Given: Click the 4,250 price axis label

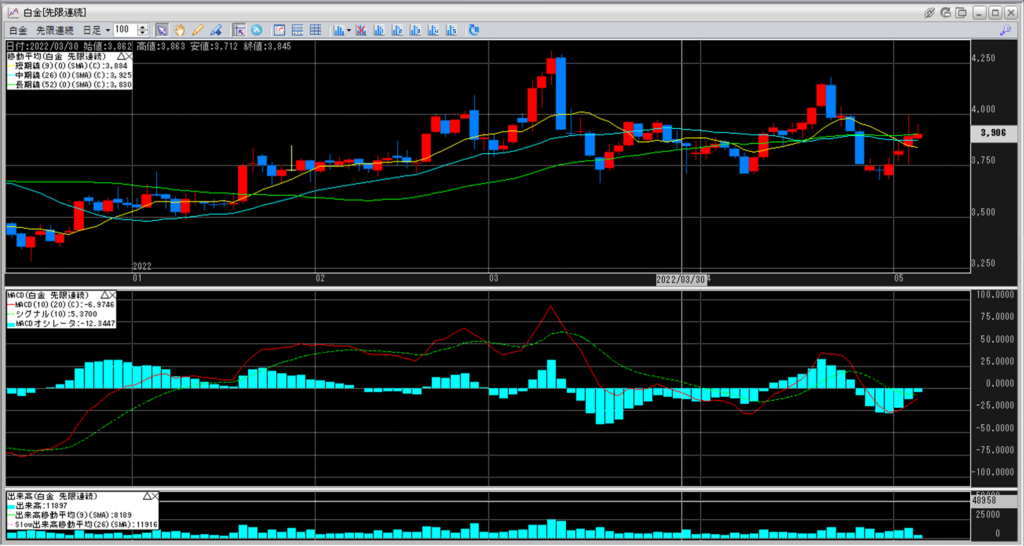Looking at the screenshot, I should click(982, 58).
